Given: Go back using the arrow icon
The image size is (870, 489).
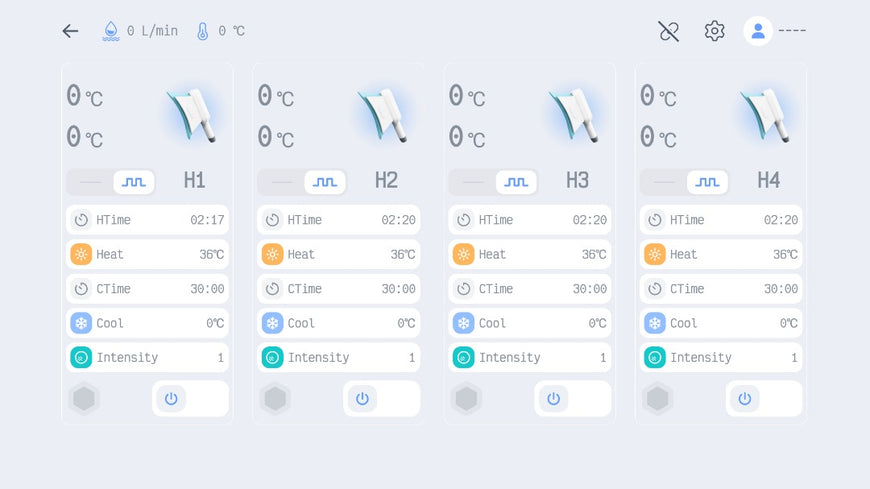Looking at the screenshot, I should pos(70,31).
